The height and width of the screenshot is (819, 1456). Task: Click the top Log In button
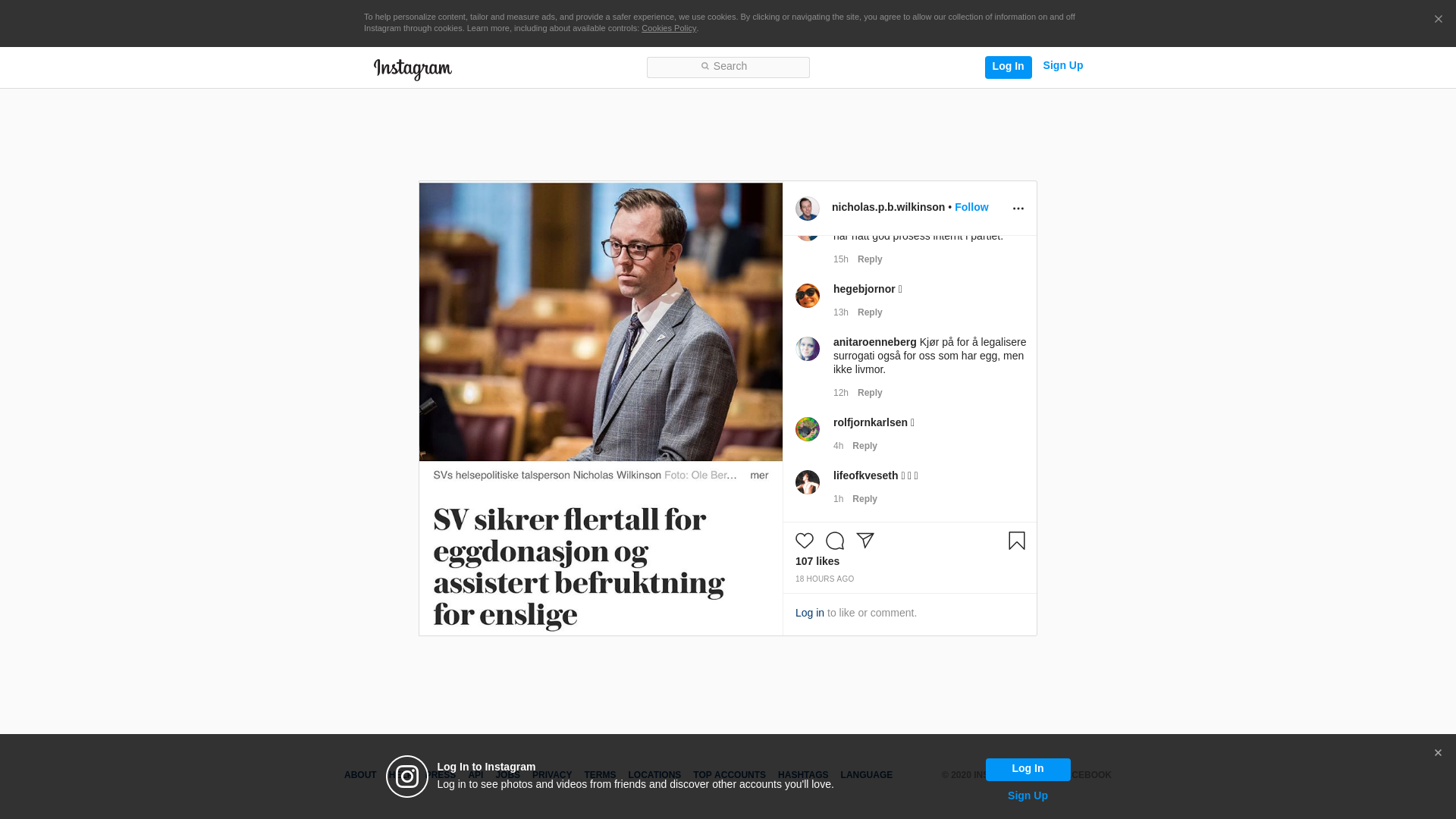coord(1009,67)
